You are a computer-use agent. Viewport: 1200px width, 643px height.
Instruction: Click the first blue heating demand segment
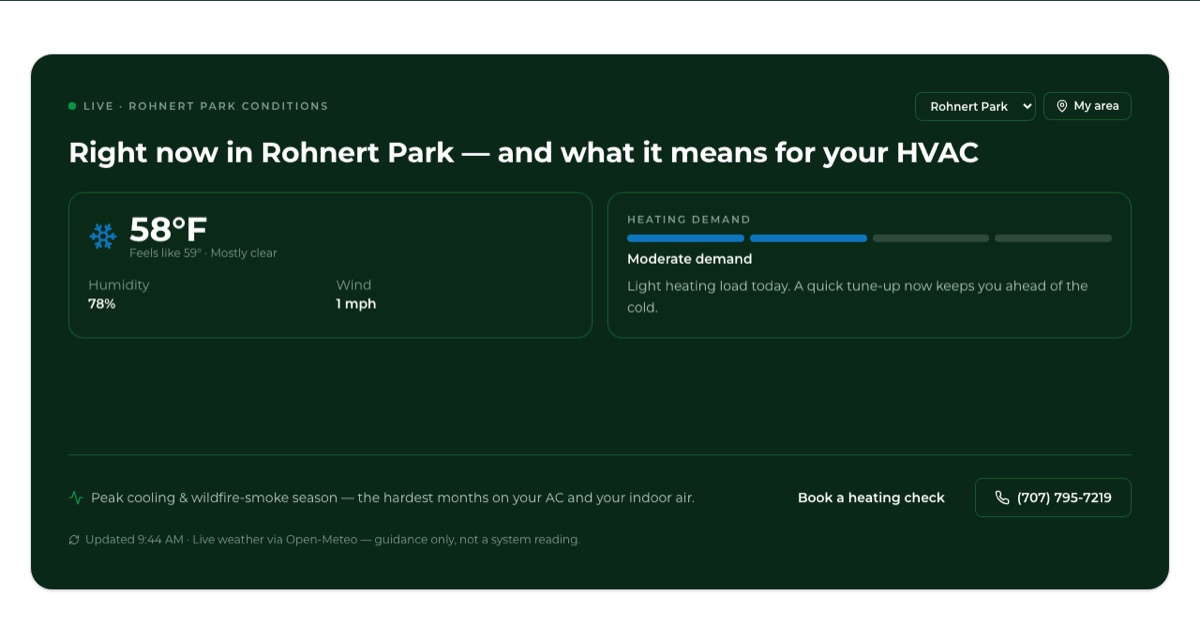(686, 238)
